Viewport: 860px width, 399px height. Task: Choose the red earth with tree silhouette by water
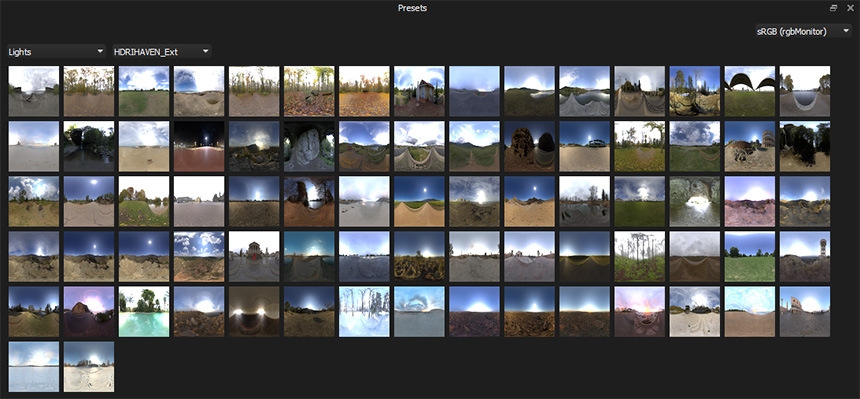point(309,201)
